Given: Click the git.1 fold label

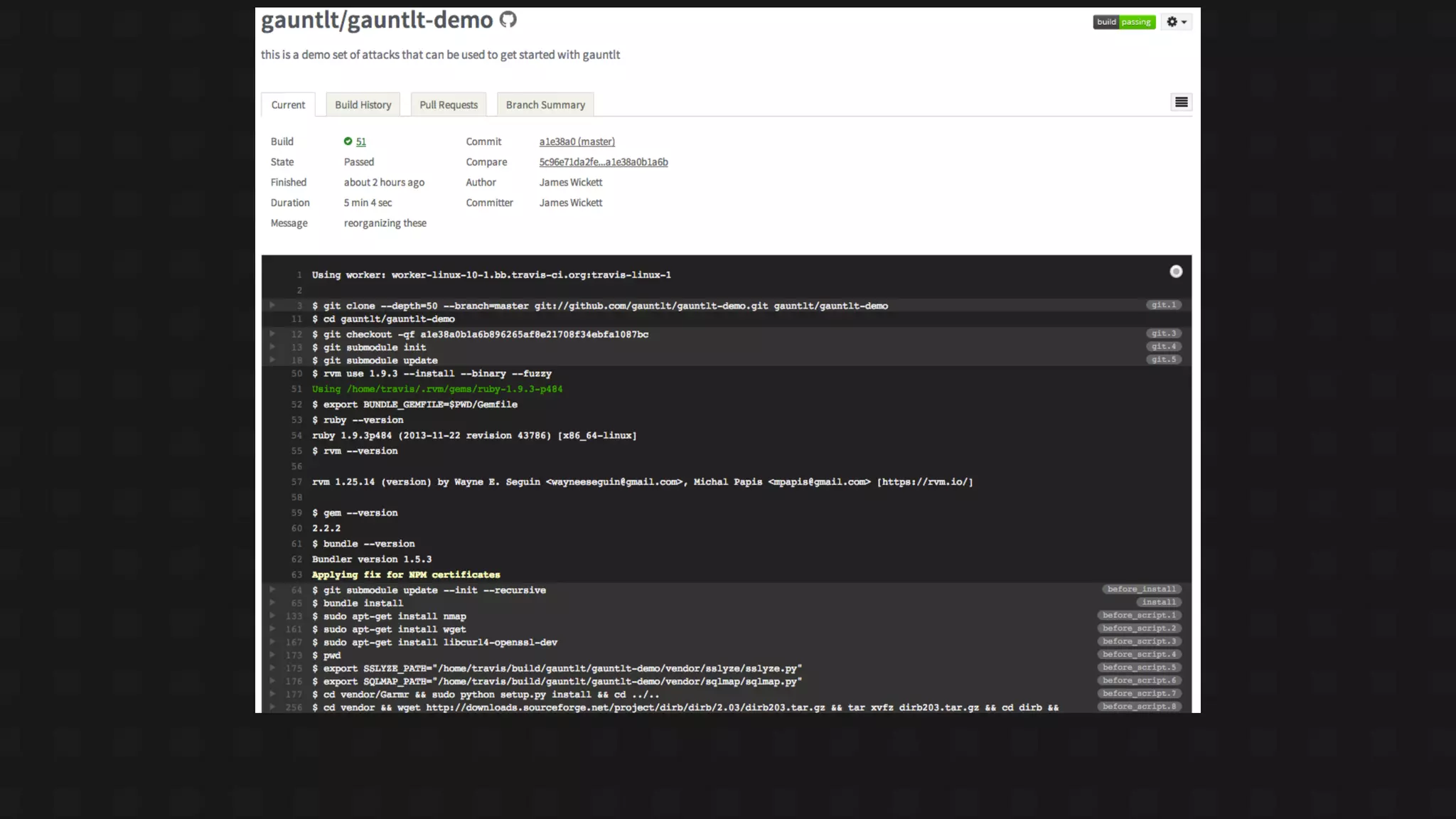Looking at the screenshot, I should pos(1163,305).
